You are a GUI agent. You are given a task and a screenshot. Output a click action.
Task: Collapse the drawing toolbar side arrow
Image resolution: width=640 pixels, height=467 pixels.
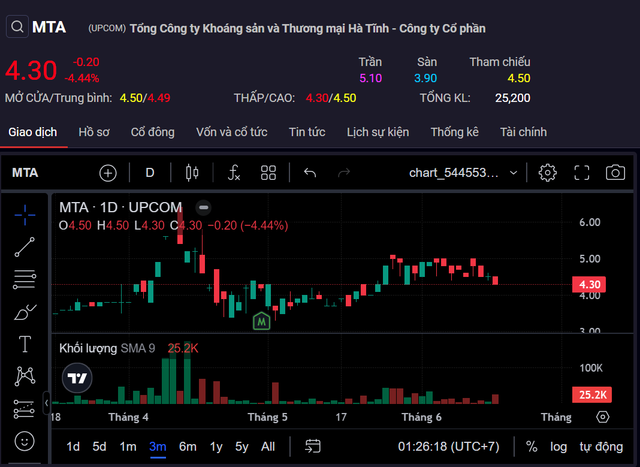click(x=46, y=403)
